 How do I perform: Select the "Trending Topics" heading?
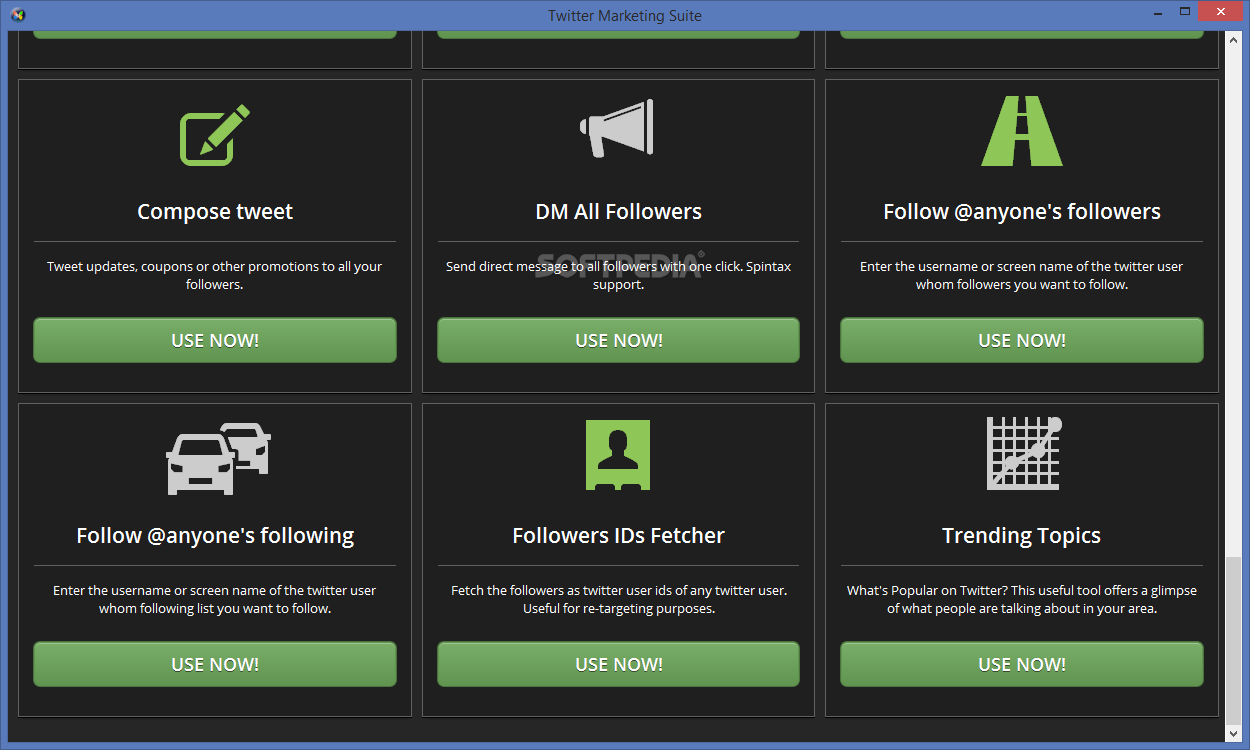pos(1022,536)
